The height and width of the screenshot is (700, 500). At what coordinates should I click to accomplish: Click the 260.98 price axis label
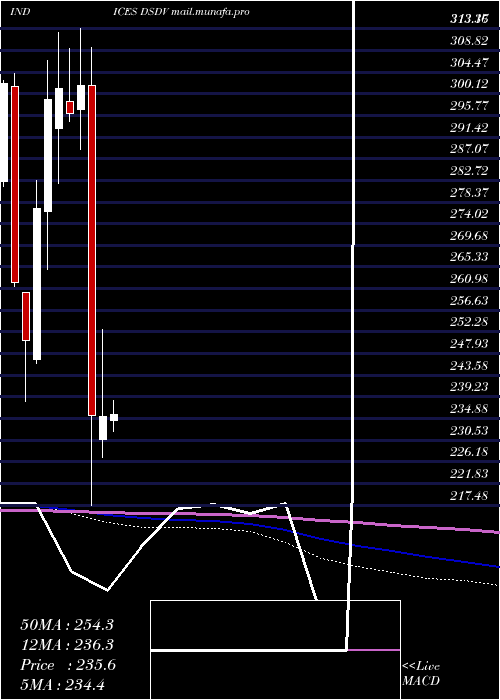[x=469, y=279]
